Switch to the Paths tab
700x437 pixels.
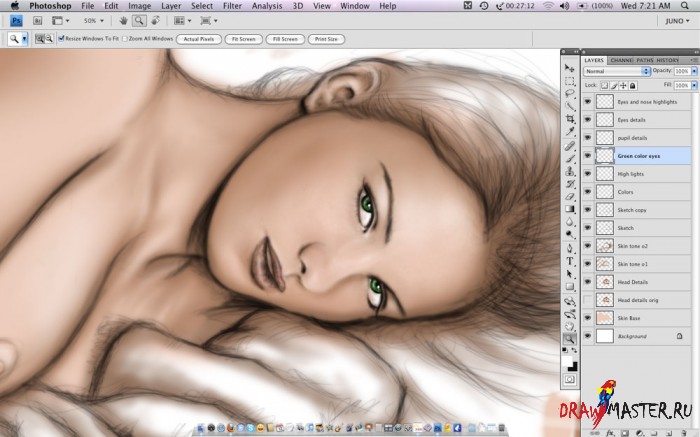[x=645, y=60]
